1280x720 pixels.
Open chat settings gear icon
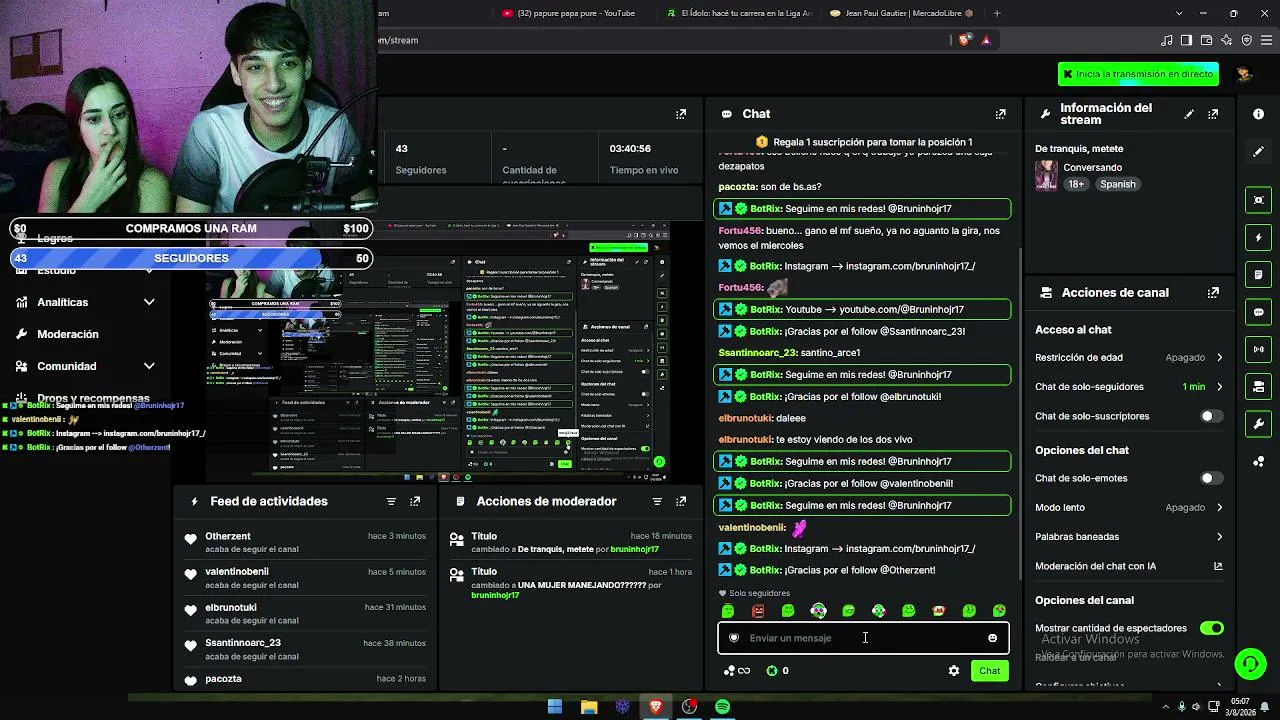click(x=954, y=671)
